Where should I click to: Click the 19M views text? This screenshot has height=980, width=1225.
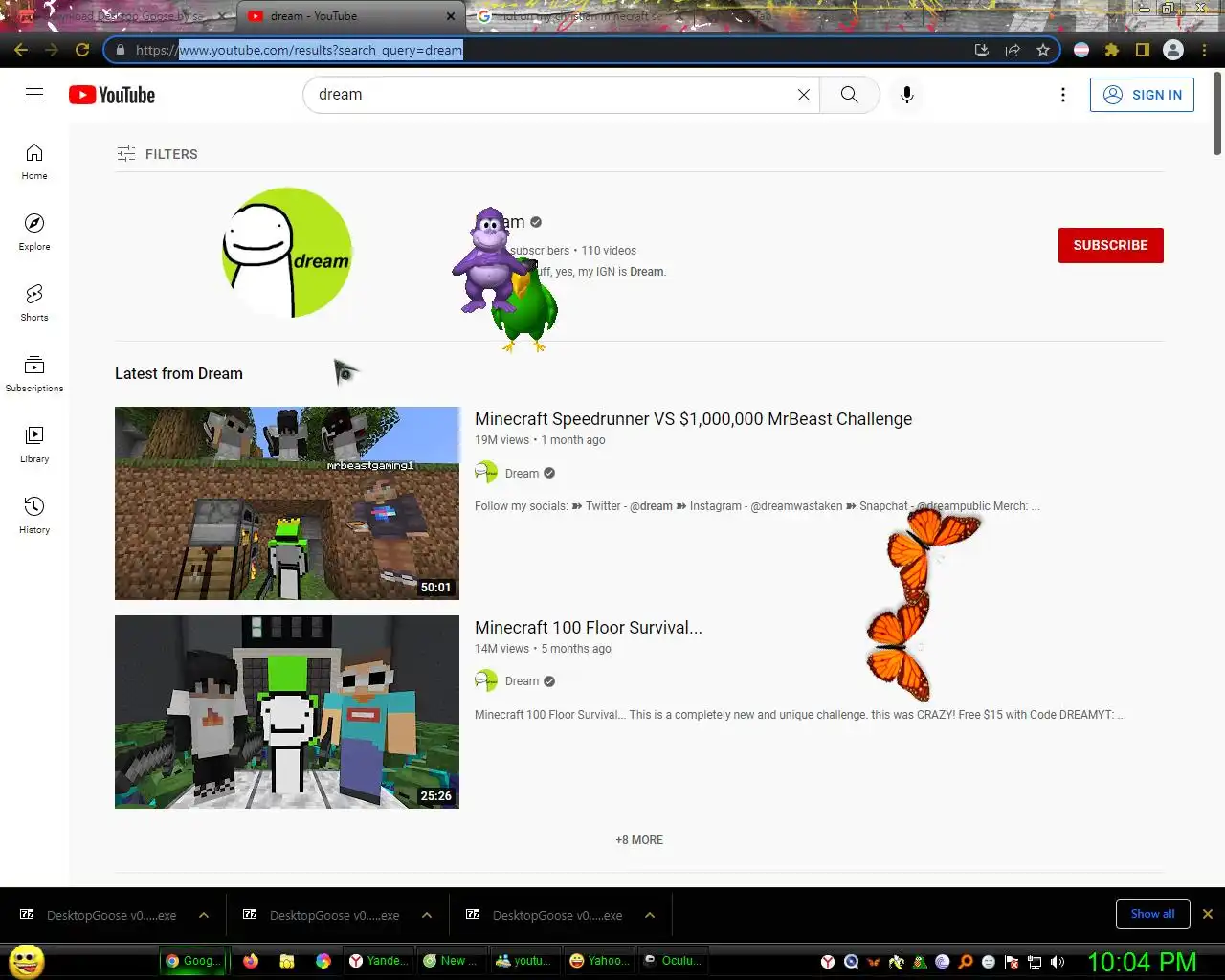(x=501, y=440)
